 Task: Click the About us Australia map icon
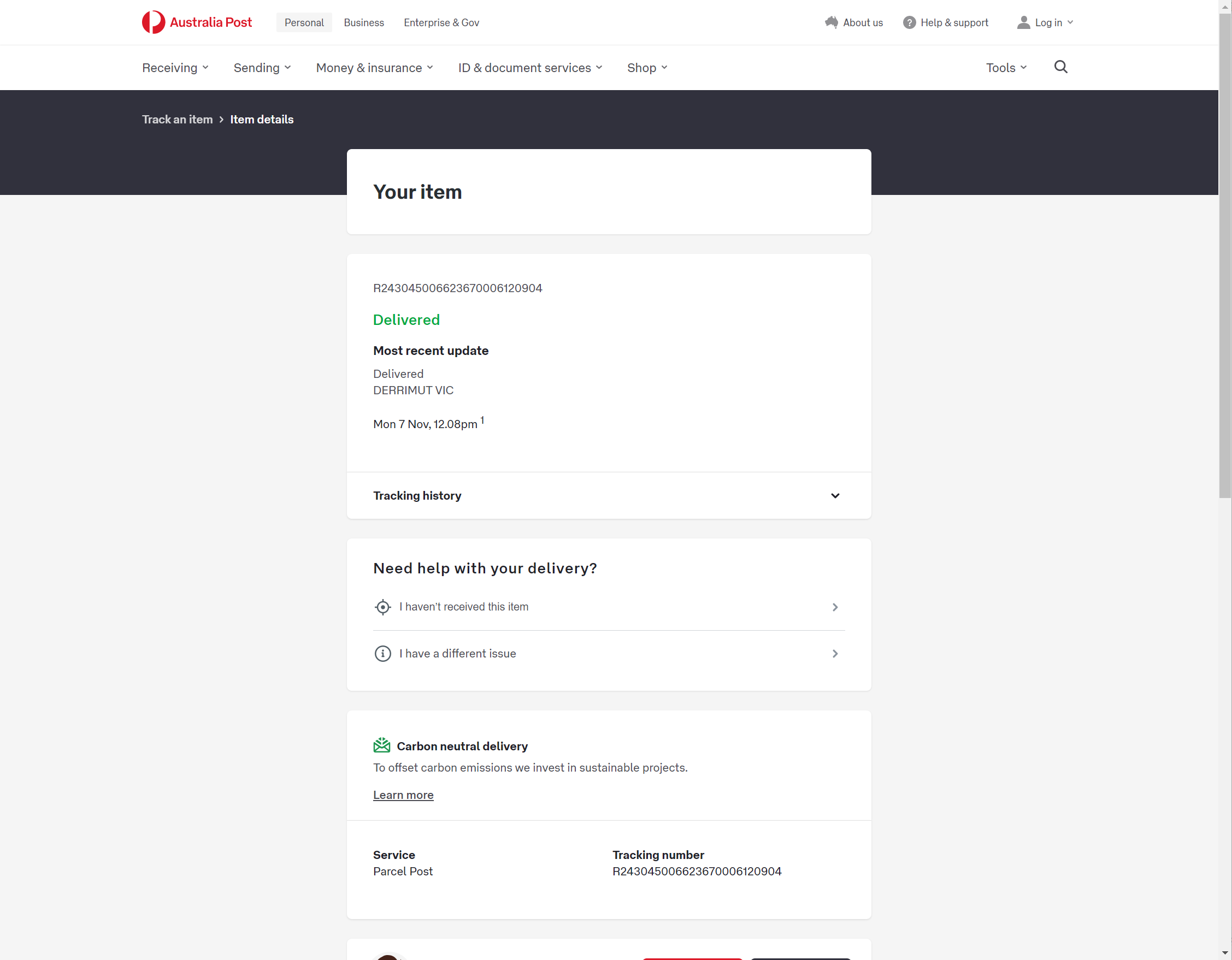click(x=831, y=22)
